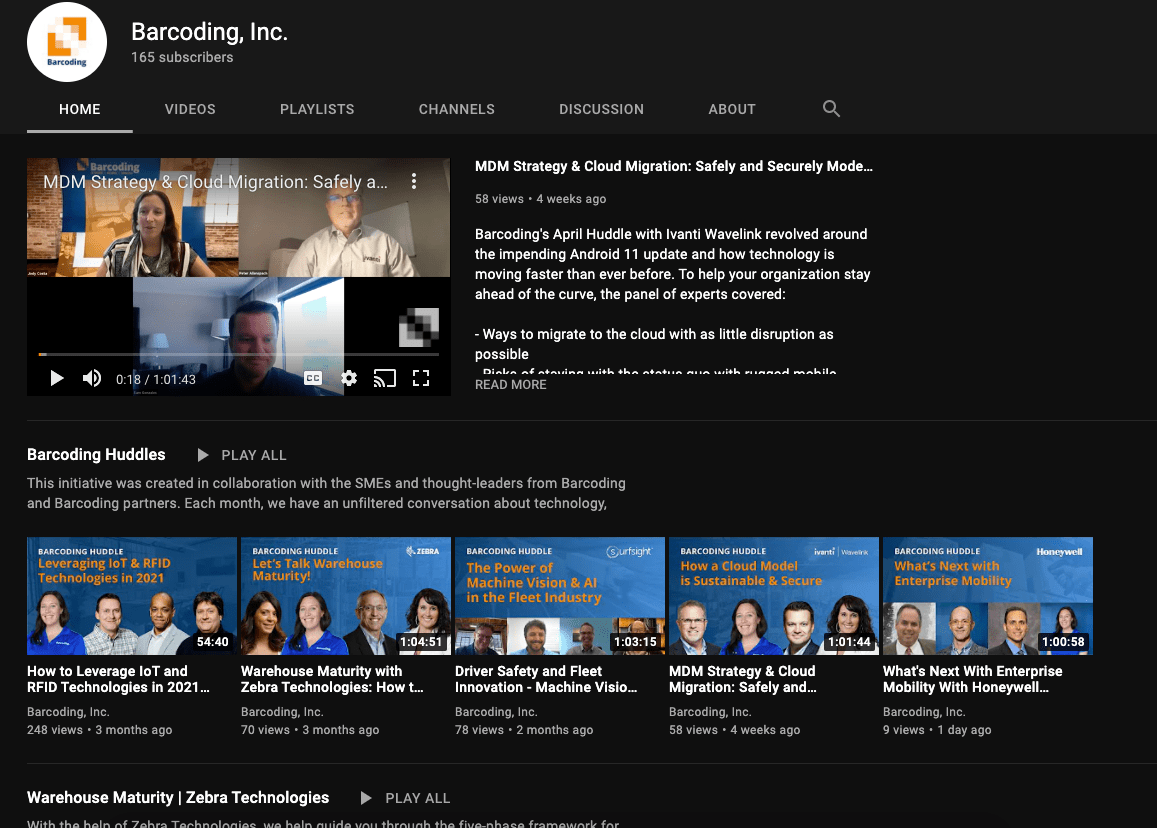The width and height of the screenshot is (1157, 828).
Task: Switch to the HOME tab
Action: (x=80, y=109)
